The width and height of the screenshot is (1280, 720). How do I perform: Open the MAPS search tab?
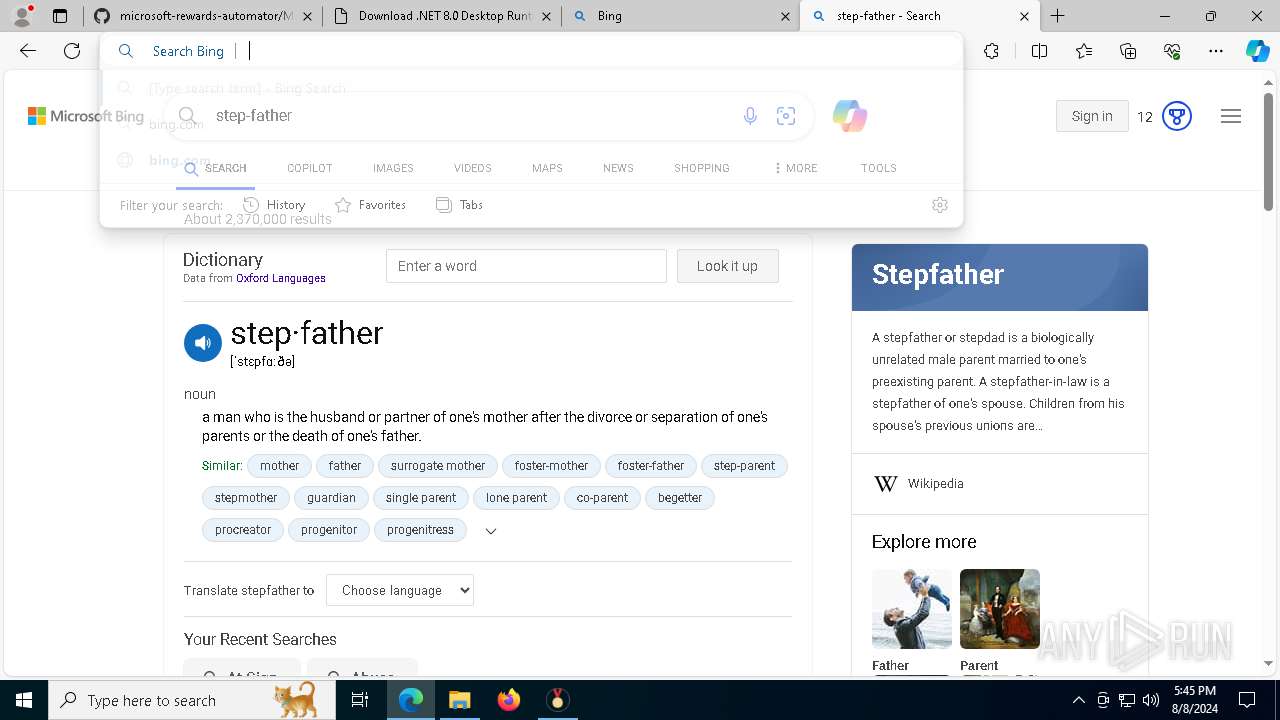pyautogui.click(x=547, y=168)
